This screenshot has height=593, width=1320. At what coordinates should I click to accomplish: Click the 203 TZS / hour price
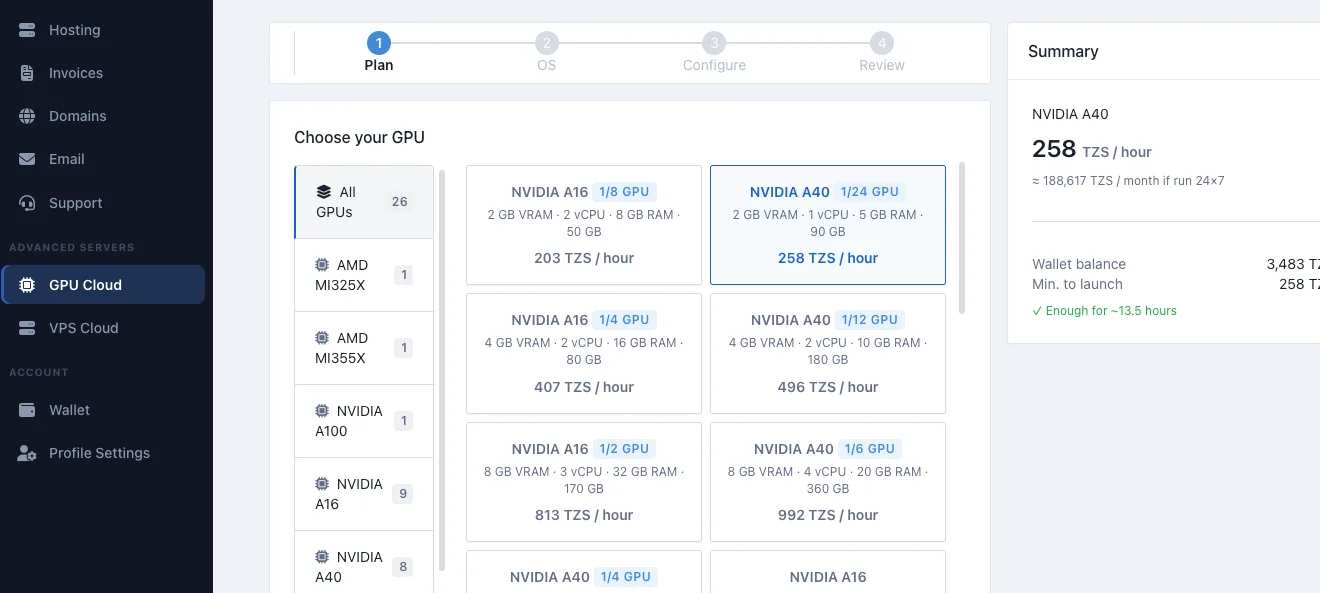584,258
